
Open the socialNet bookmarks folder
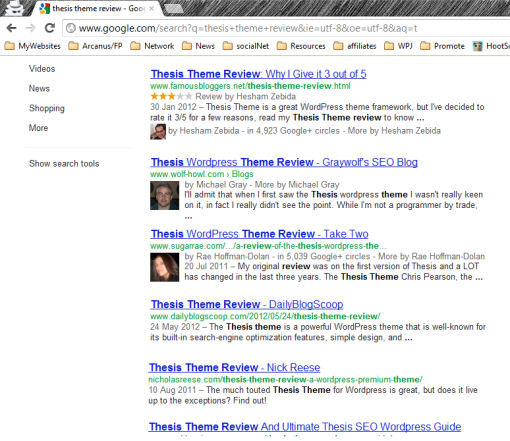(246, 46)
